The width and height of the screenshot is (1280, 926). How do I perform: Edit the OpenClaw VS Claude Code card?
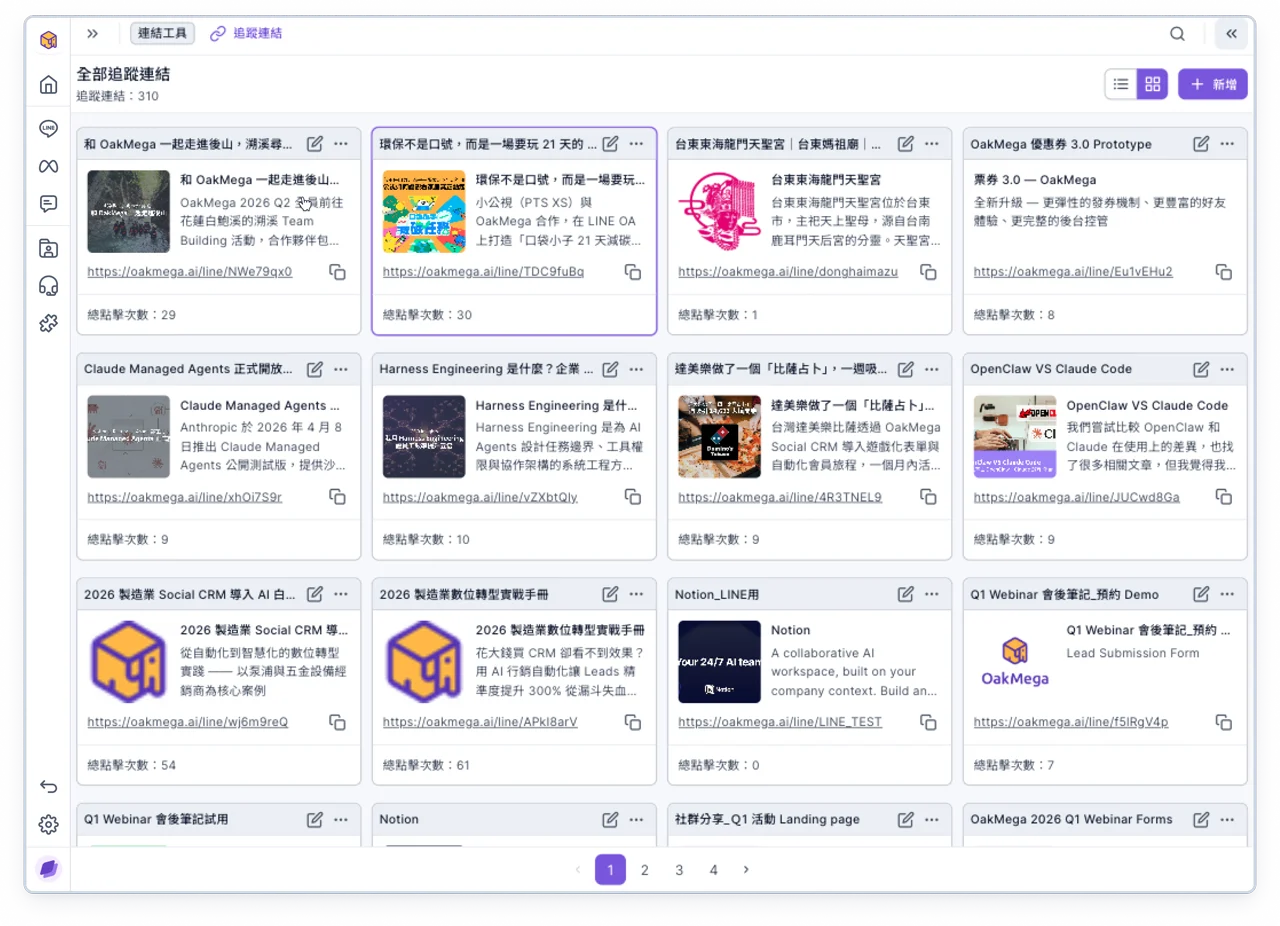pos(1201,369)
